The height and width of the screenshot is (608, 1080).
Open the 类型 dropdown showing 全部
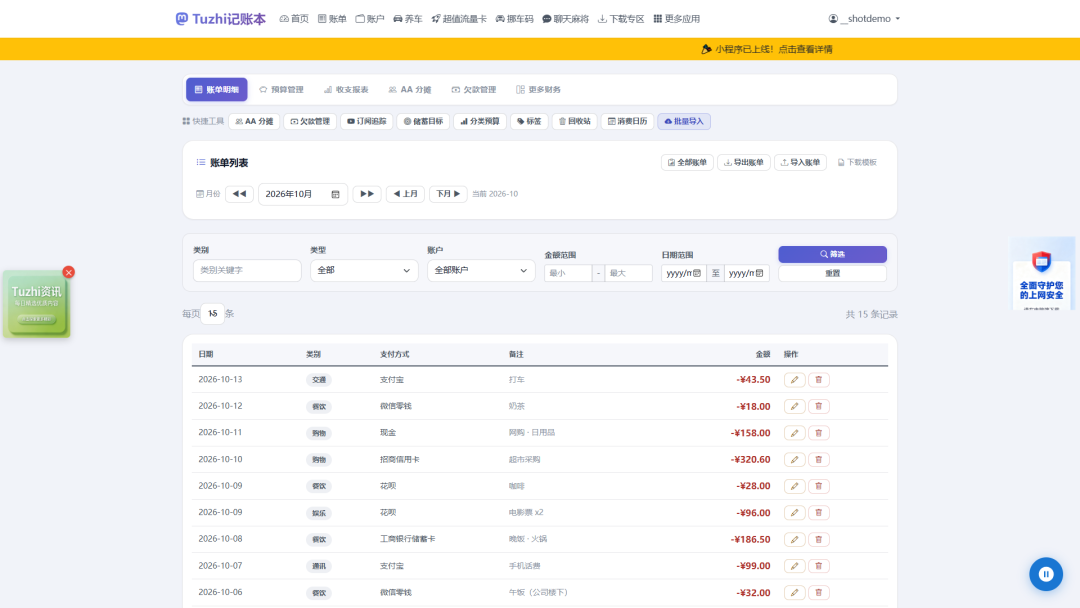click(364, 271)
